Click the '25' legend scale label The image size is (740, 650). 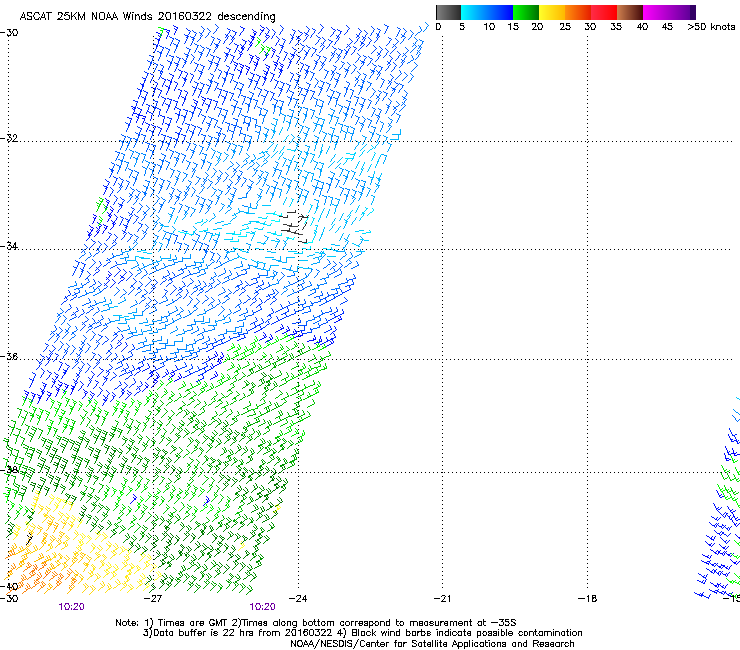click(564, 27)
